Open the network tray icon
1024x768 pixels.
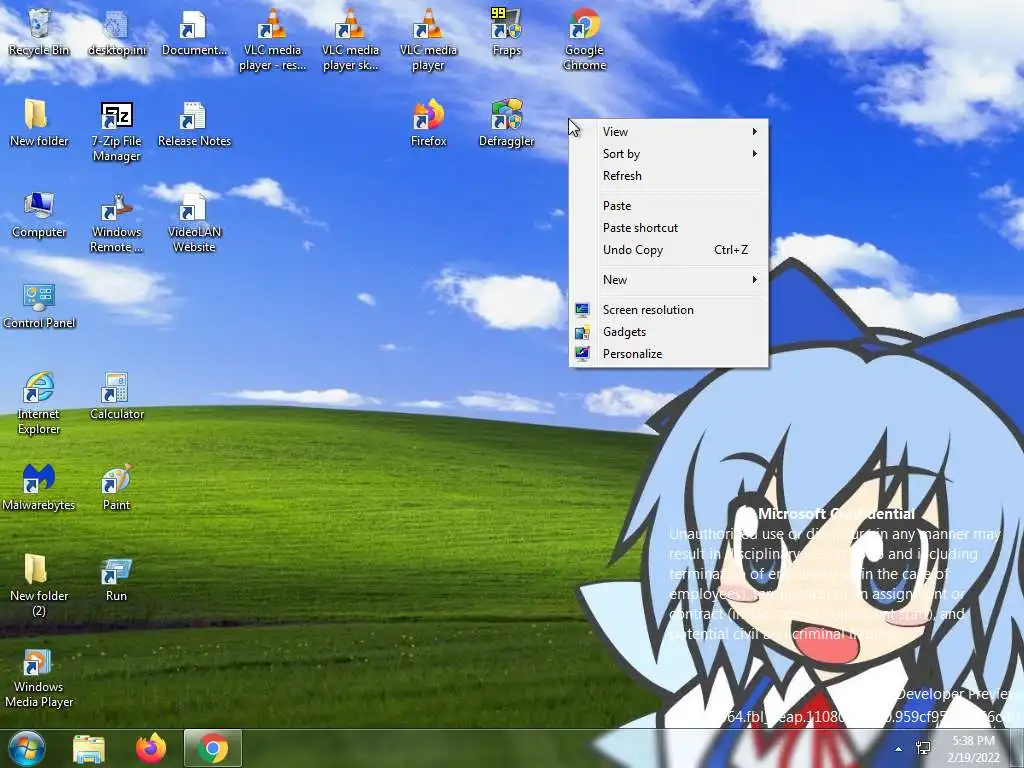[x=923, y=748]
